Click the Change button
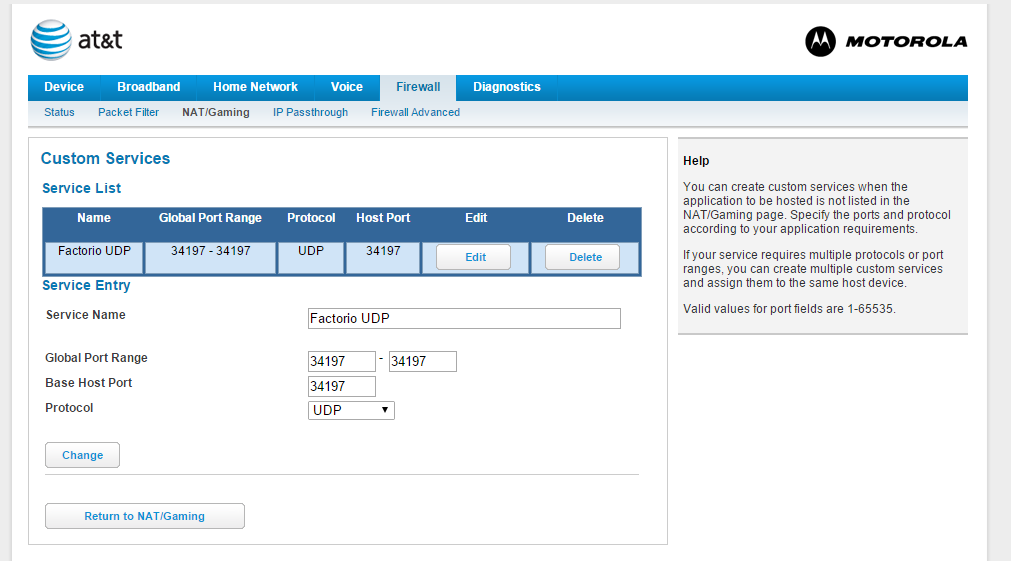 (83, 455)
